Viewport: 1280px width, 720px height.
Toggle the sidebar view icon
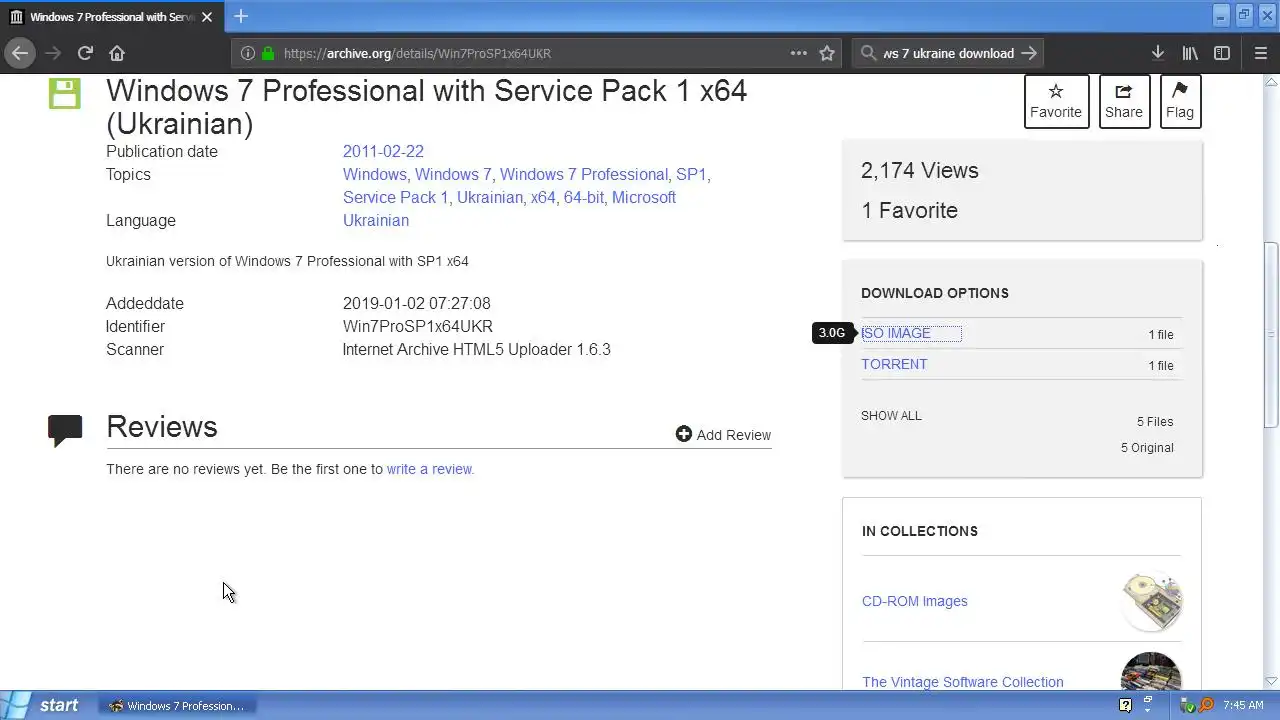coord(1221,53)
